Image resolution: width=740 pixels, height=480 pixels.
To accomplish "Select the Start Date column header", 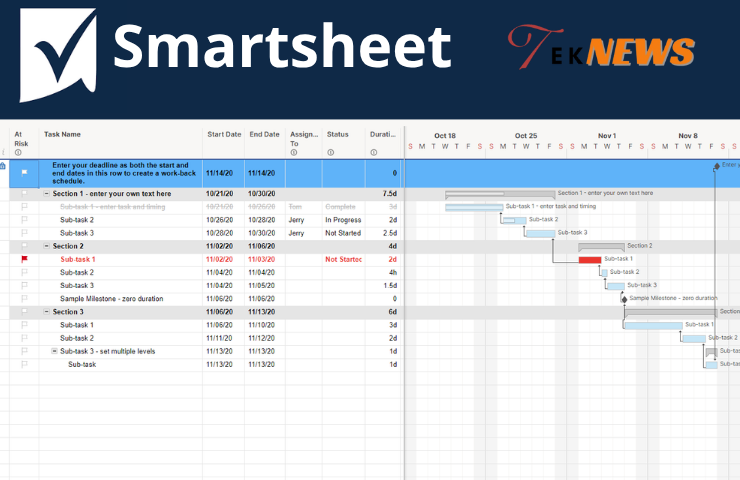I will point(224,142).
